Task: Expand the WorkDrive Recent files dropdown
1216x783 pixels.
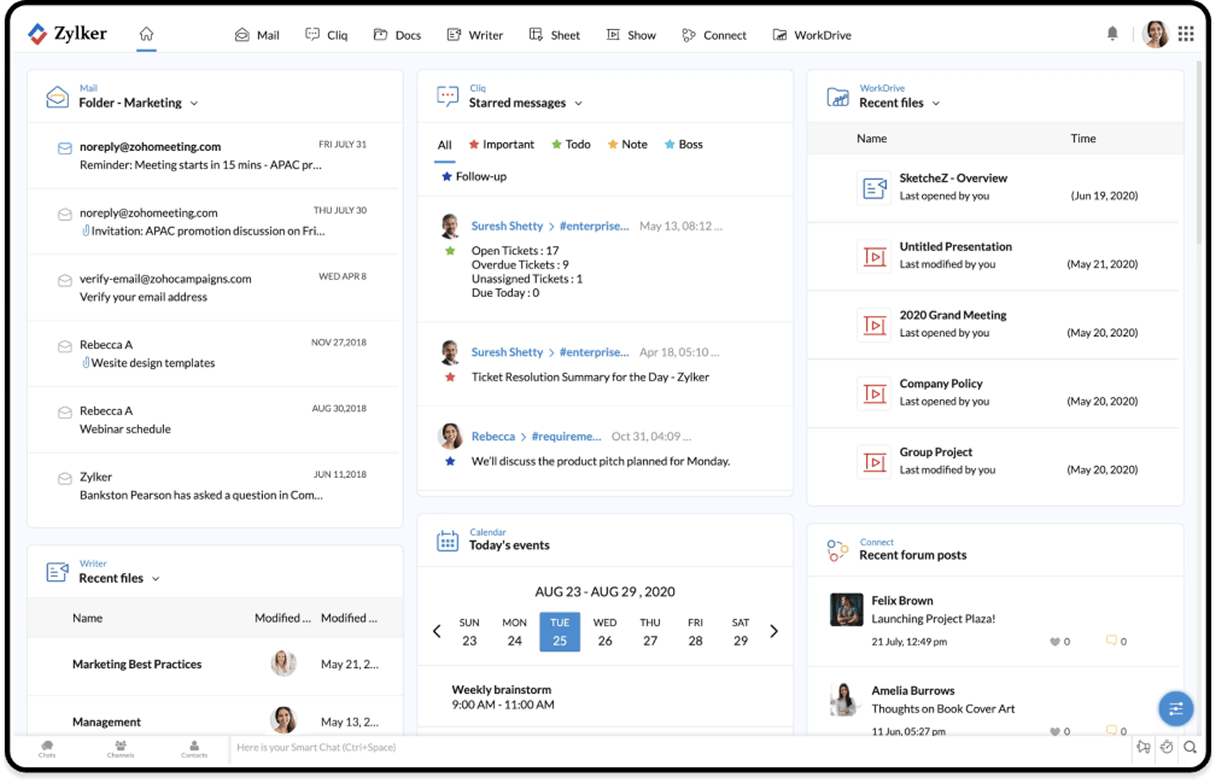Action: (x=936, y=103)
